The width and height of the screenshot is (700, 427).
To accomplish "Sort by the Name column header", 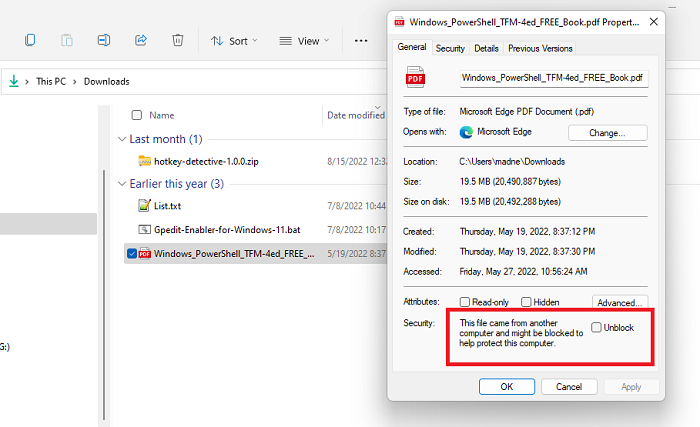I will click(x=162, y=115).
